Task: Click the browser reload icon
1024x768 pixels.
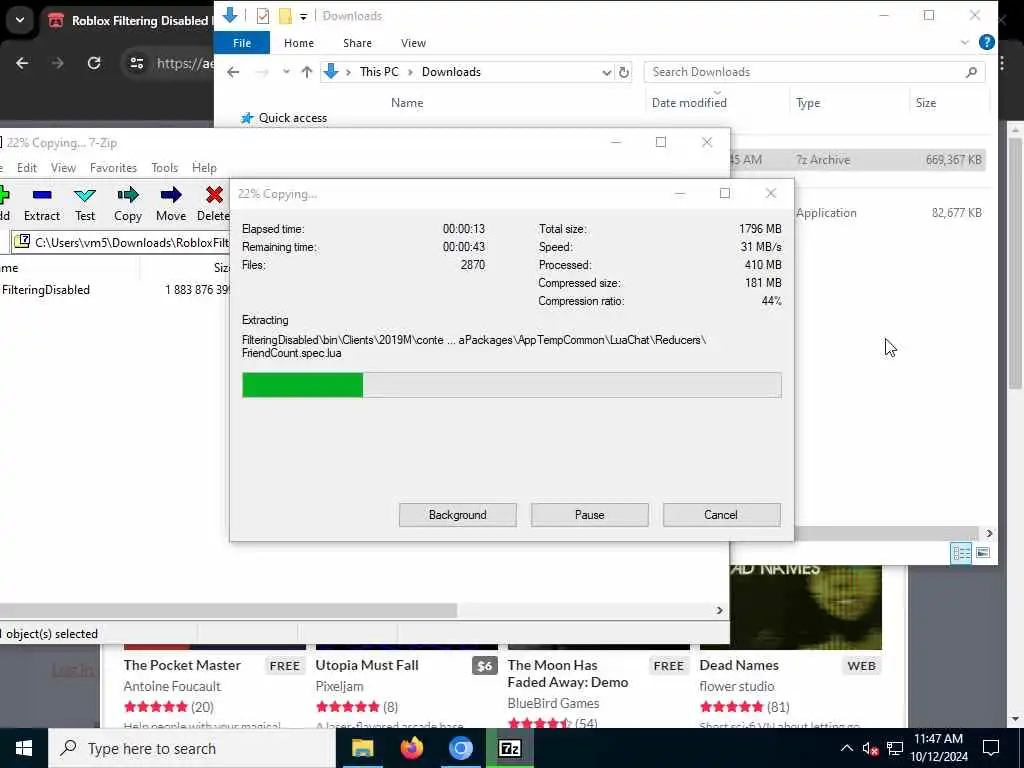Action: point(94,63)
